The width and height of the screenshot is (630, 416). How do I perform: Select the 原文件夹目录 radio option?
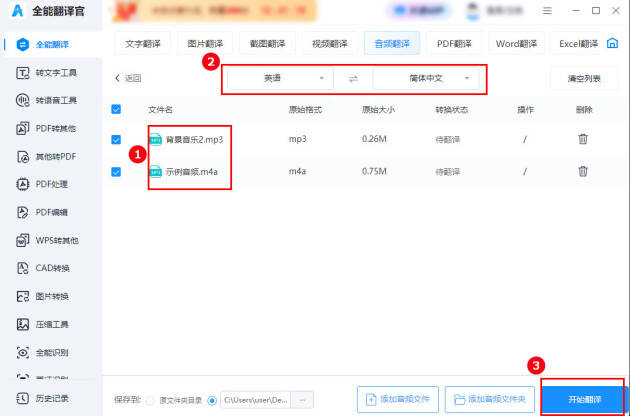[x=150, y=400]
